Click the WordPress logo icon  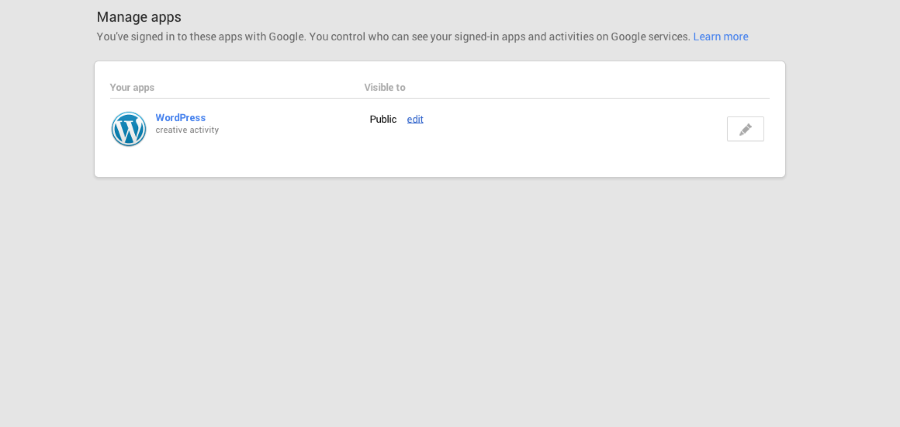(129, 129)
